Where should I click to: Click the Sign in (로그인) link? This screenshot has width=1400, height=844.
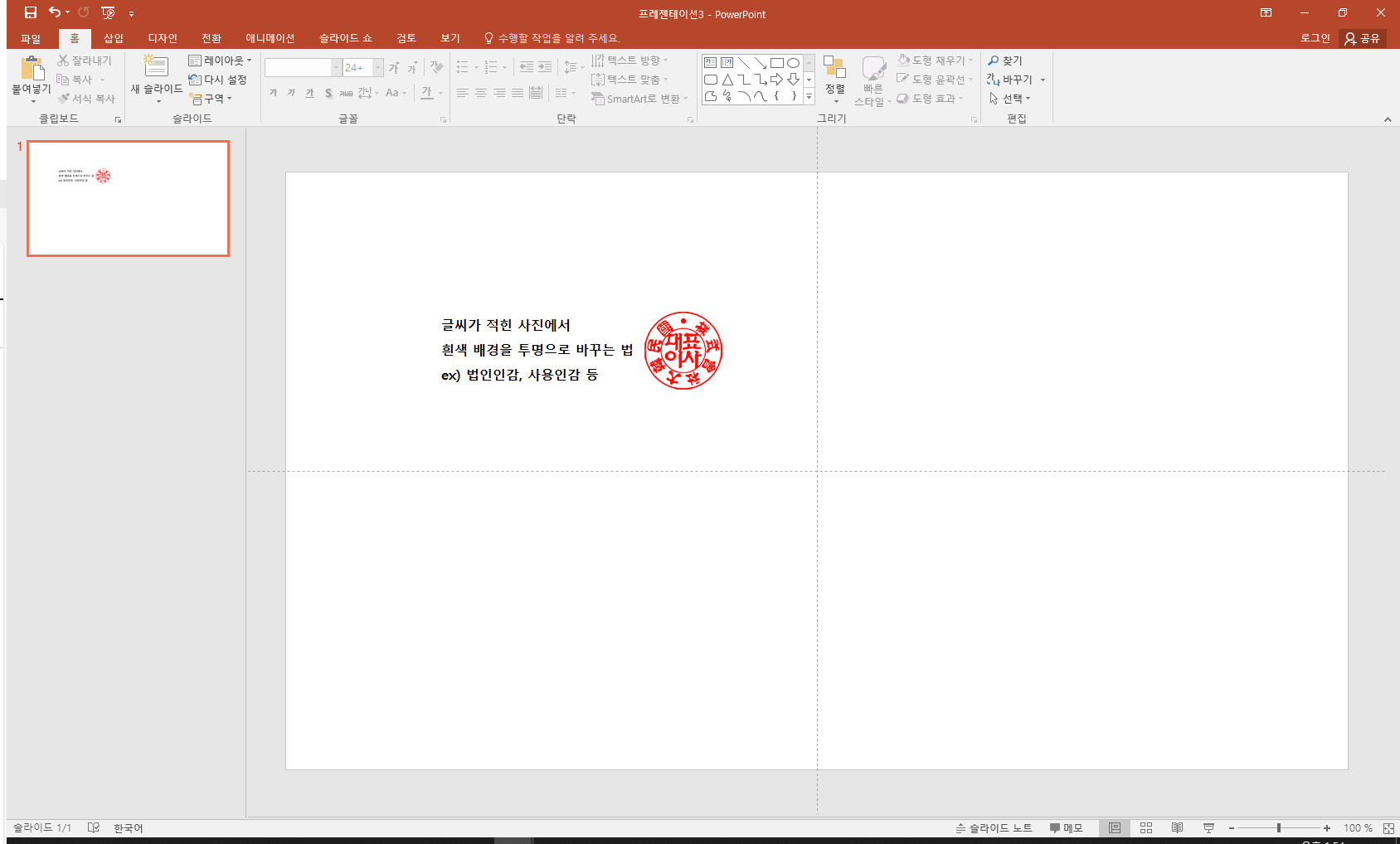coord(1315,38)
